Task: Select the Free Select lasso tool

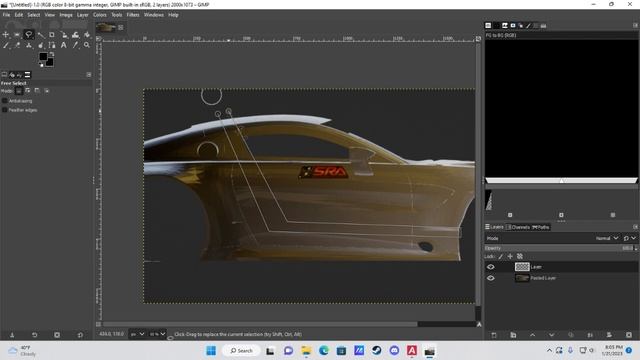Action: (29, 35)
